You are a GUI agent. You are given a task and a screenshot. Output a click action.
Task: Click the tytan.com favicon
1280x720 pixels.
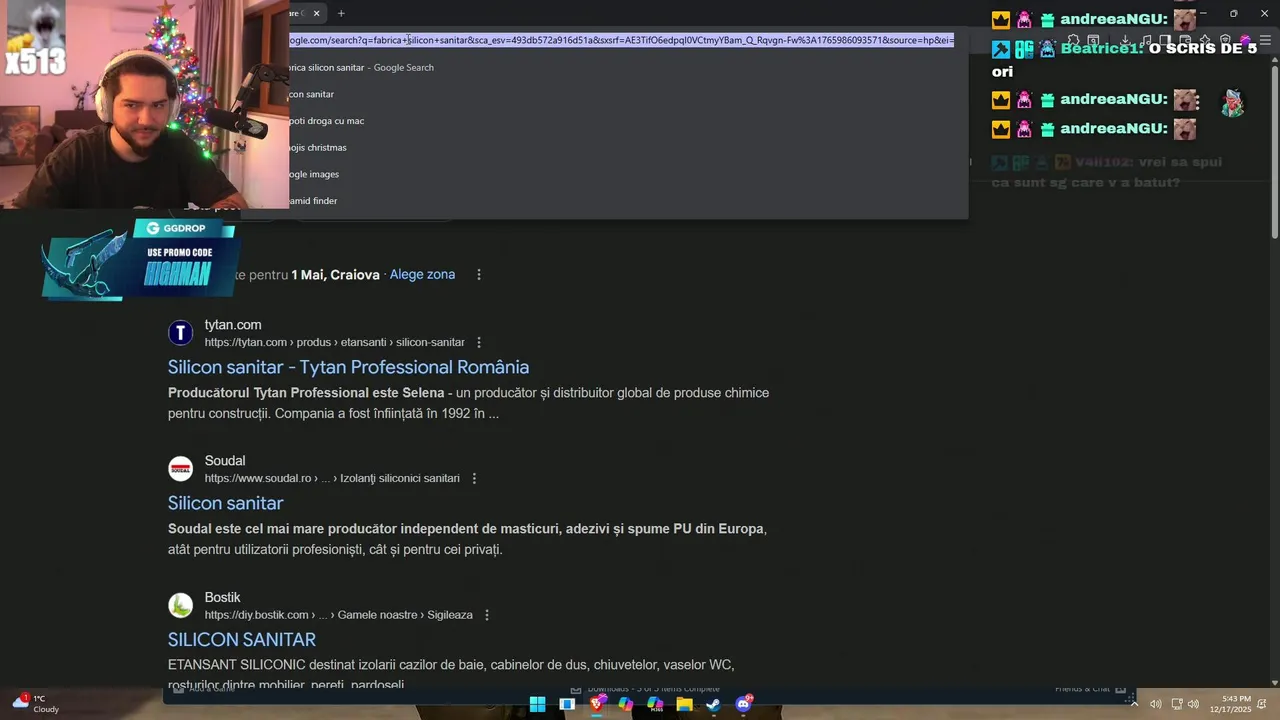[180, 333]
